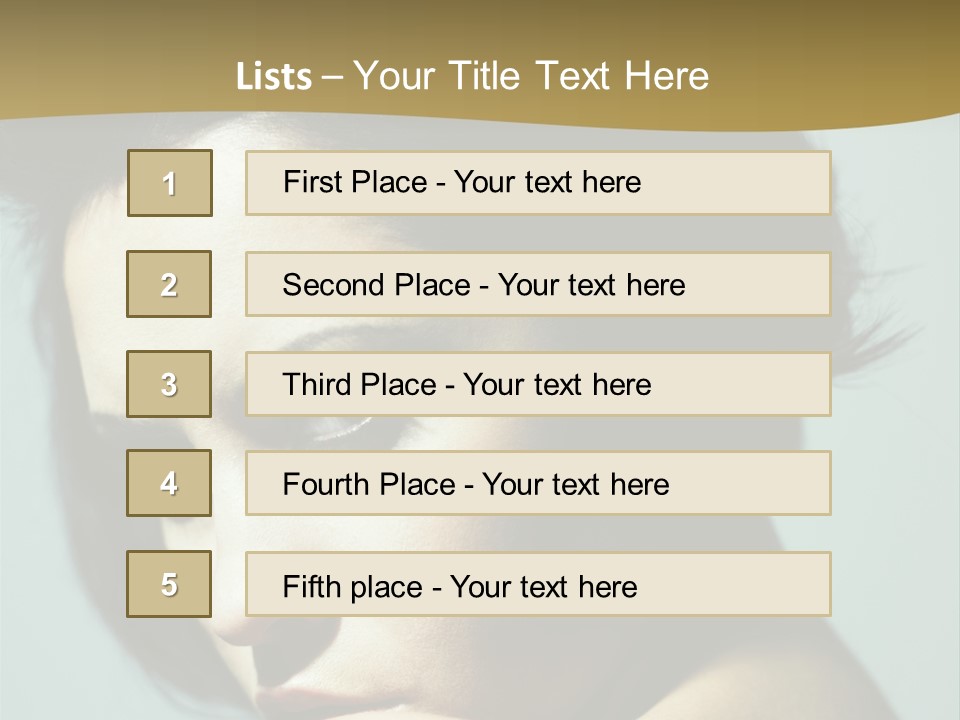Viewport: 960px width, 720px height.
Task: Select the Third Place text box
Action: [x=538, y=384]
